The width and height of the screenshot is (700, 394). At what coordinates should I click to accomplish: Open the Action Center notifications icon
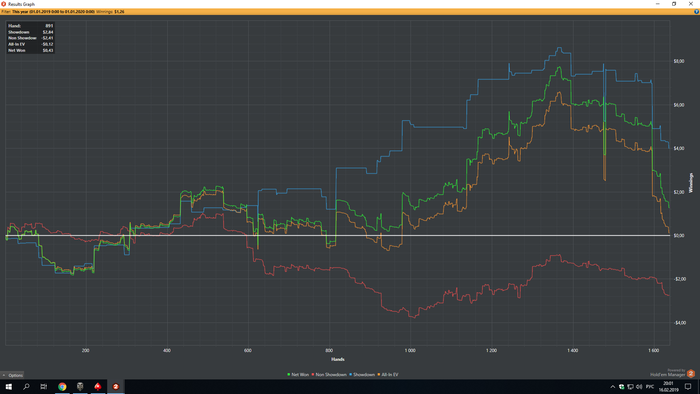(x=688, y=386)
